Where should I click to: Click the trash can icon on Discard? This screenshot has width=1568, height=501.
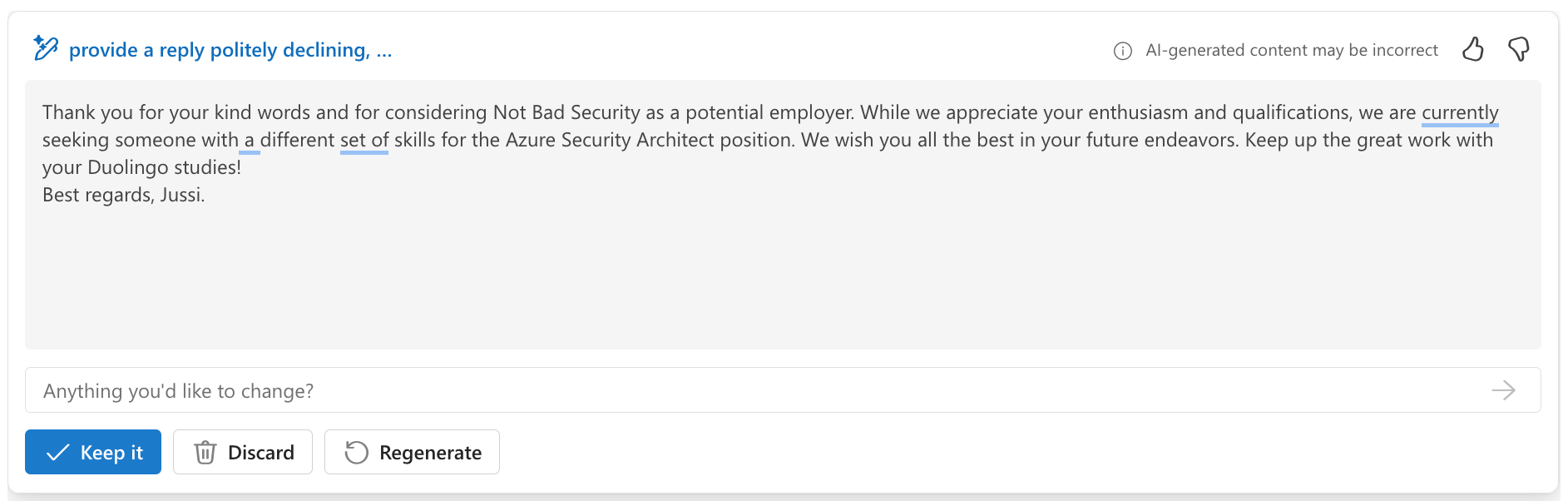pyautogui.click(x=205, y=453)
